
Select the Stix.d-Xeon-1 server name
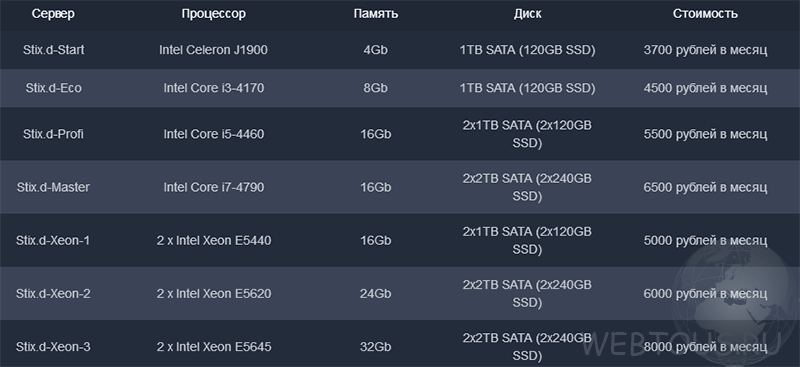tap(53, 240)
